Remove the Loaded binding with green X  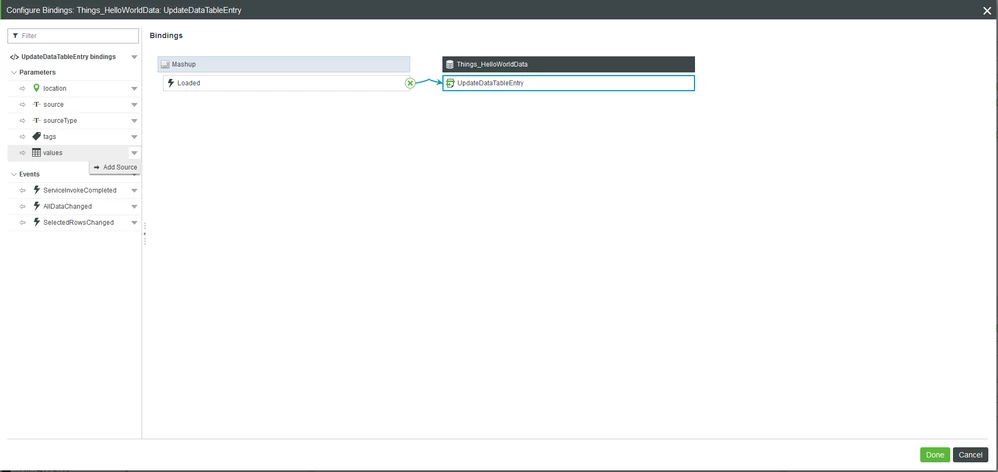(410, 83)
